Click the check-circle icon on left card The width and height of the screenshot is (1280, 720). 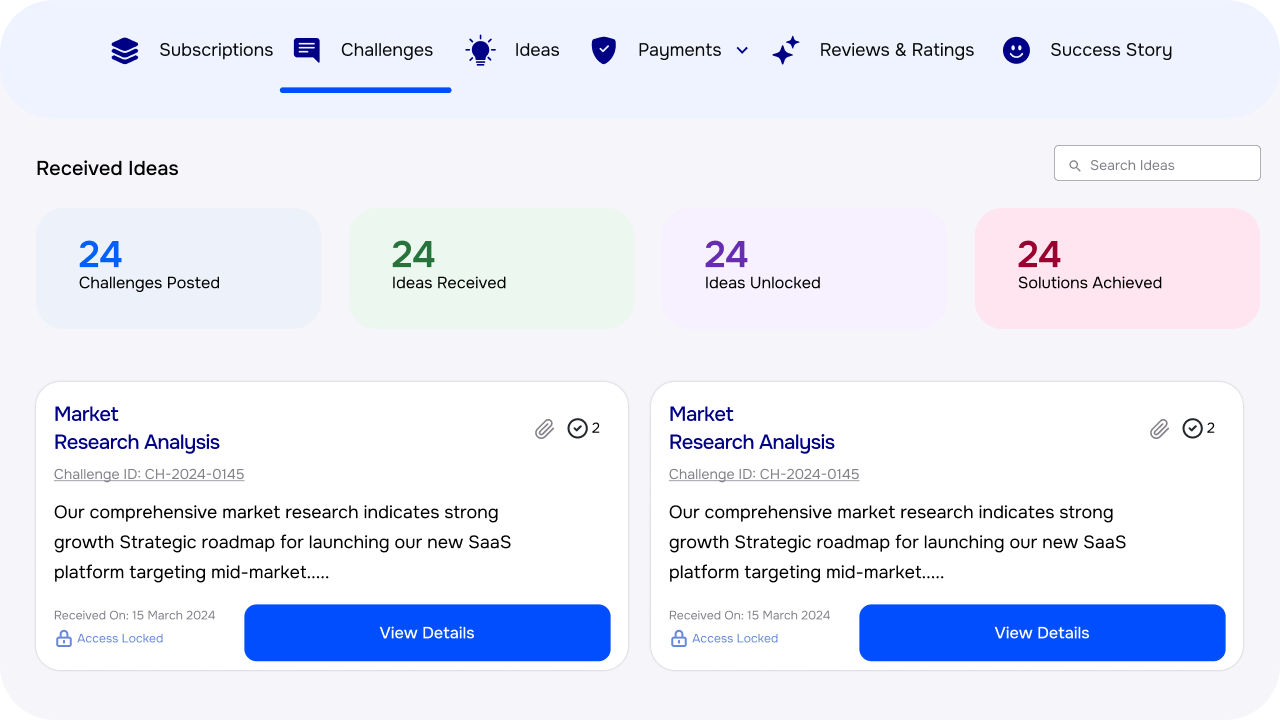click(577, 428)
